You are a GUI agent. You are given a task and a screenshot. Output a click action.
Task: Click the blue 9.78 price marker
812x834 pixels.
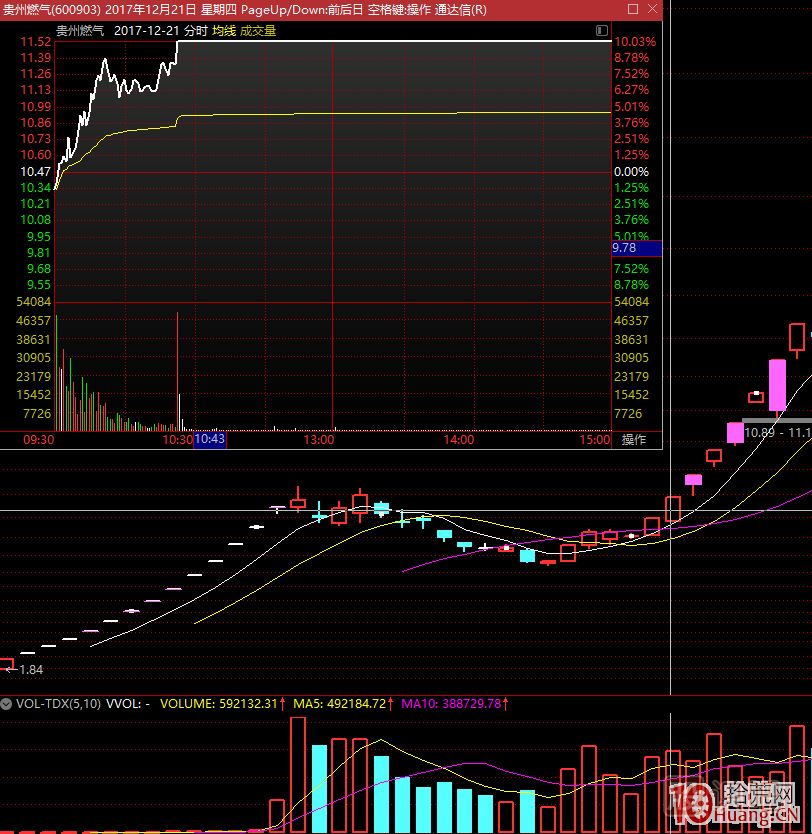[636, 247]
